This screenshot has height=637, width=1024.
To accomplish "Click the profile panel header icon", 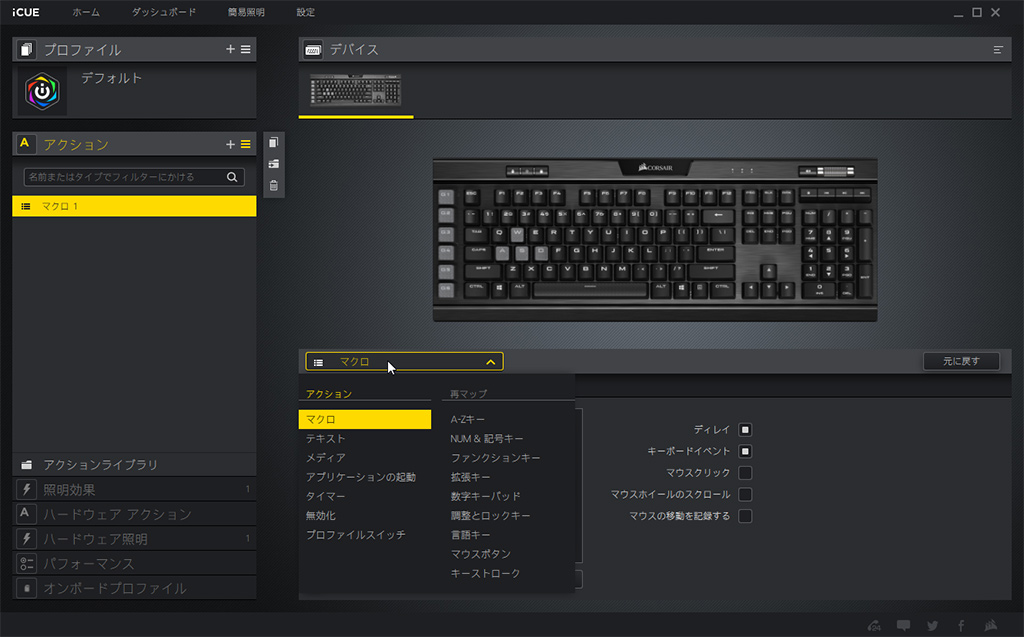I will point(26,50).
